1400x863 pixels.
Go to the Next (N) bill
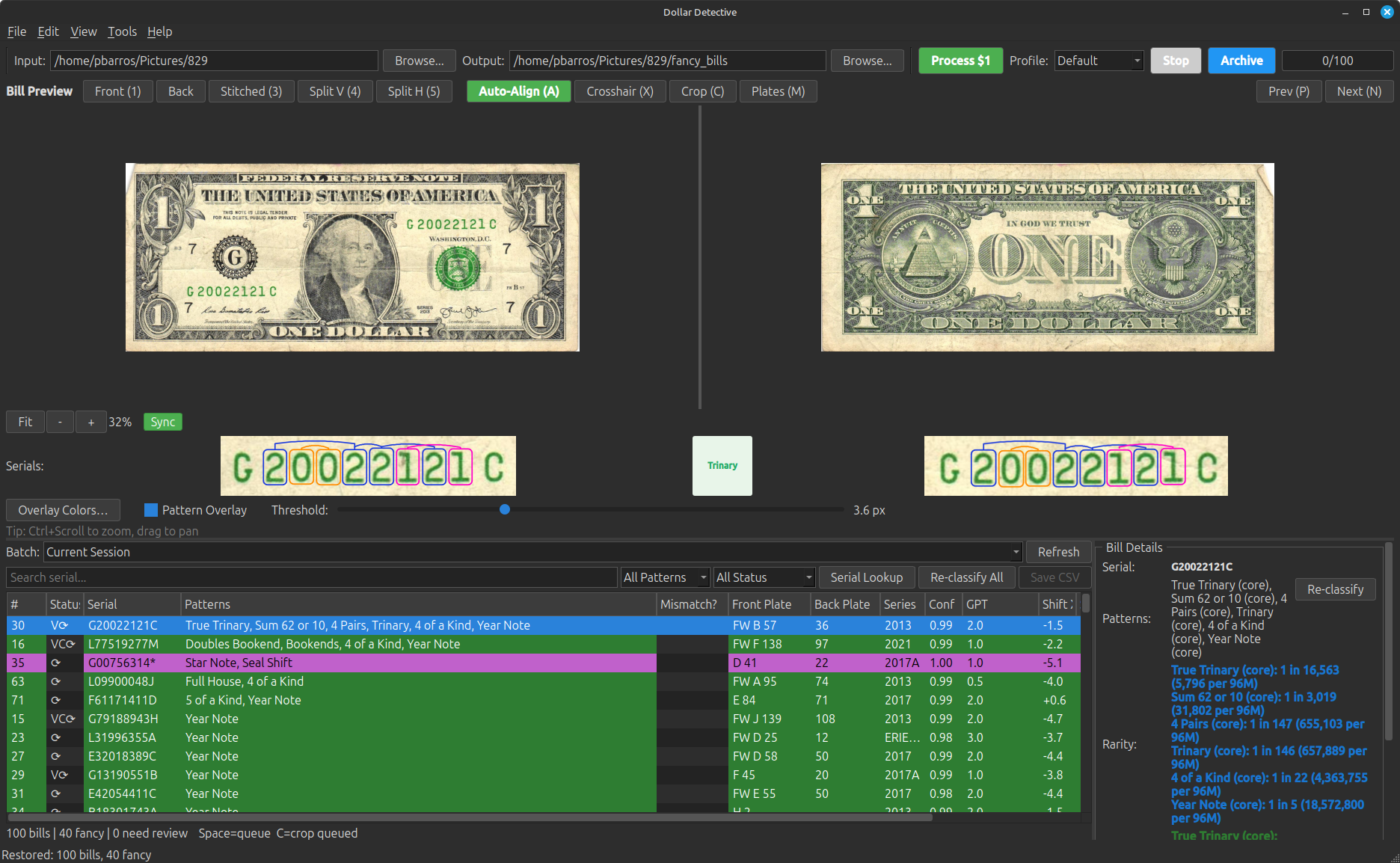tap(1359, 91)
